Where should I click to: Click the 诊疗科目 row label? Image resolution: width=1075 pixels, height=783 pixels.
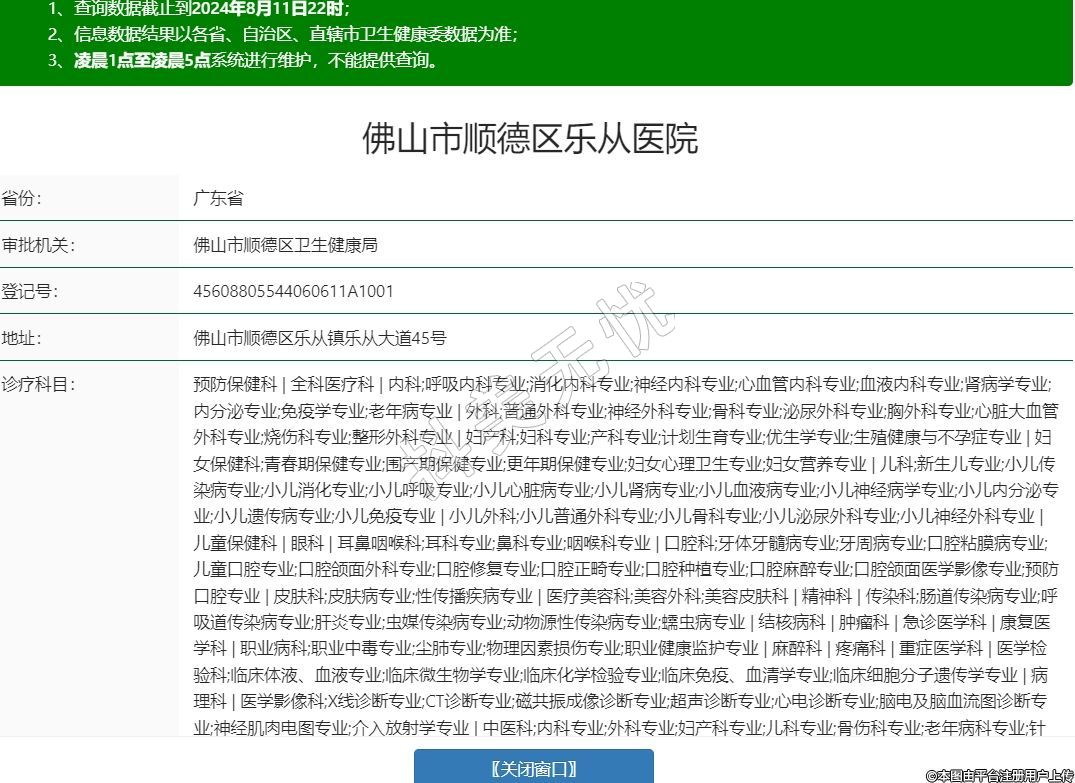[38, 384]
